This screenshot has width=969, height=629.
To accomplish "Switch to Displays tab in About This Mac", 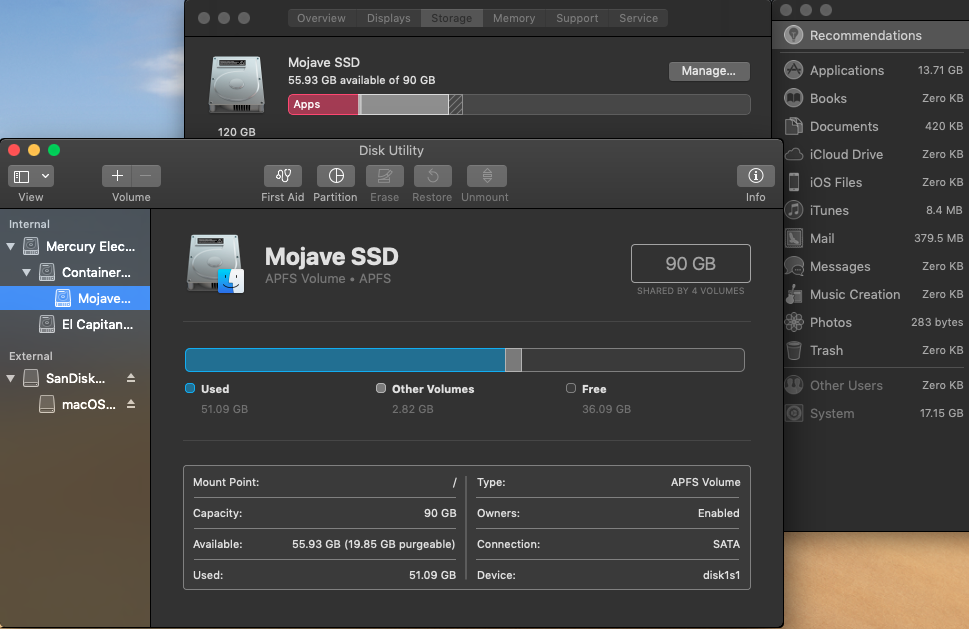I will [x=389, y=18].
